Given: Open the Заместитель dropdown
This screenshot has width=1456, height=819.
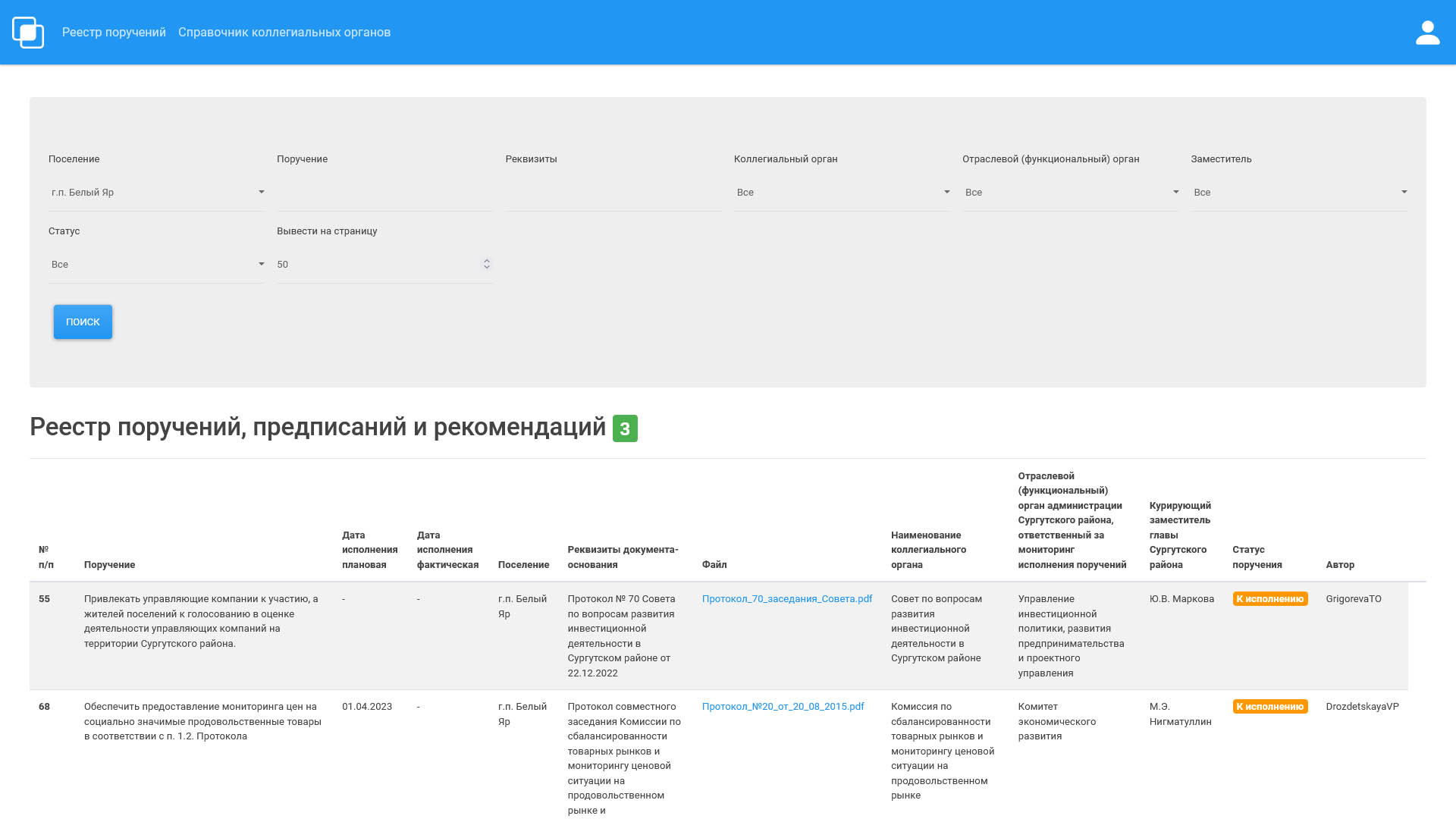Looking at the screenshot, I should [1298, 193].
